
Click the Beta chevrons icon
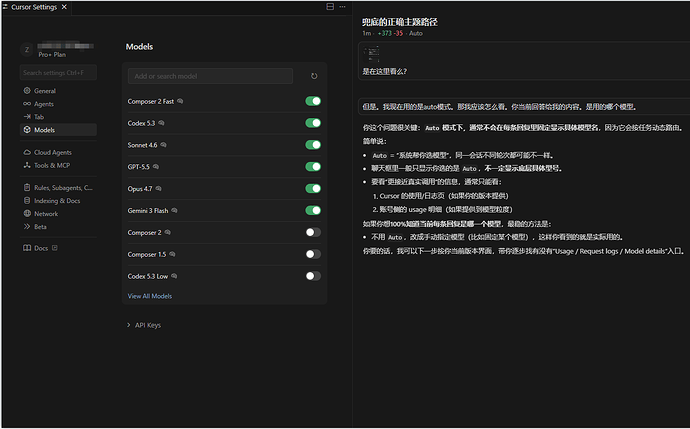click(x=27, y=227)
